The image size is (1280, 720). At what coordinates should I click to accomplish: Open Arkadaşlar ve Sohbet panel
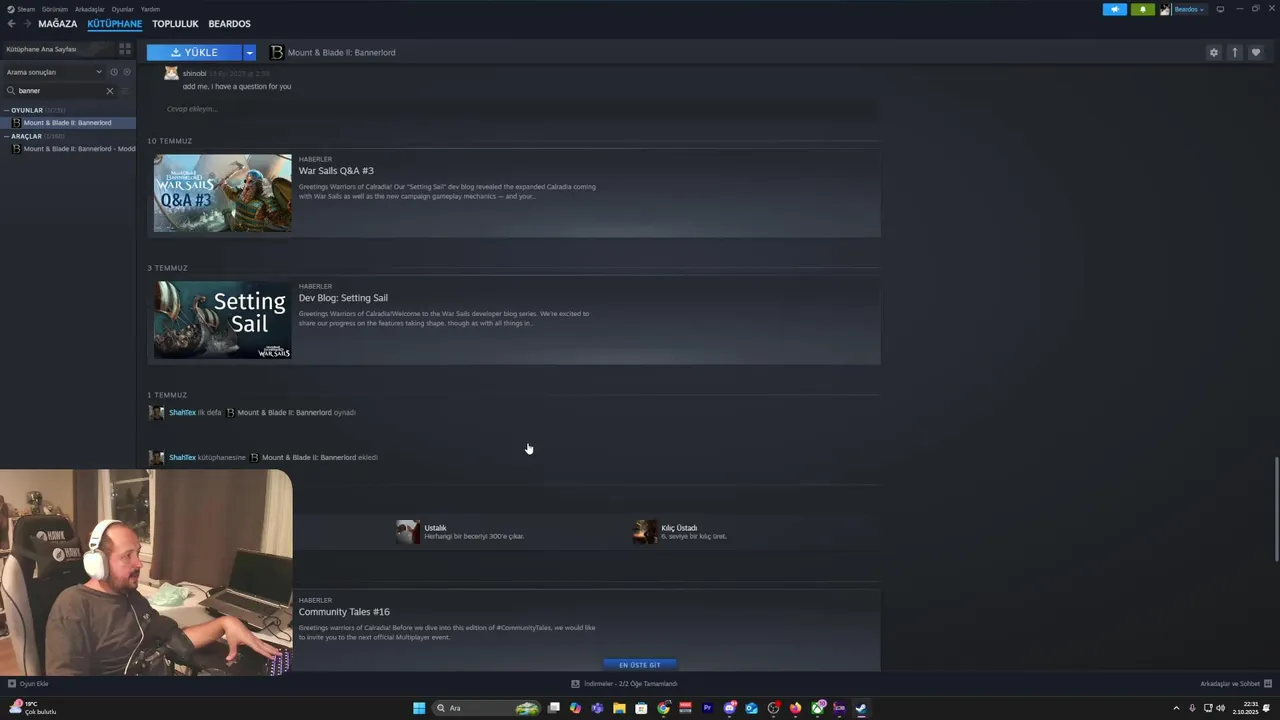(1236, 684)
